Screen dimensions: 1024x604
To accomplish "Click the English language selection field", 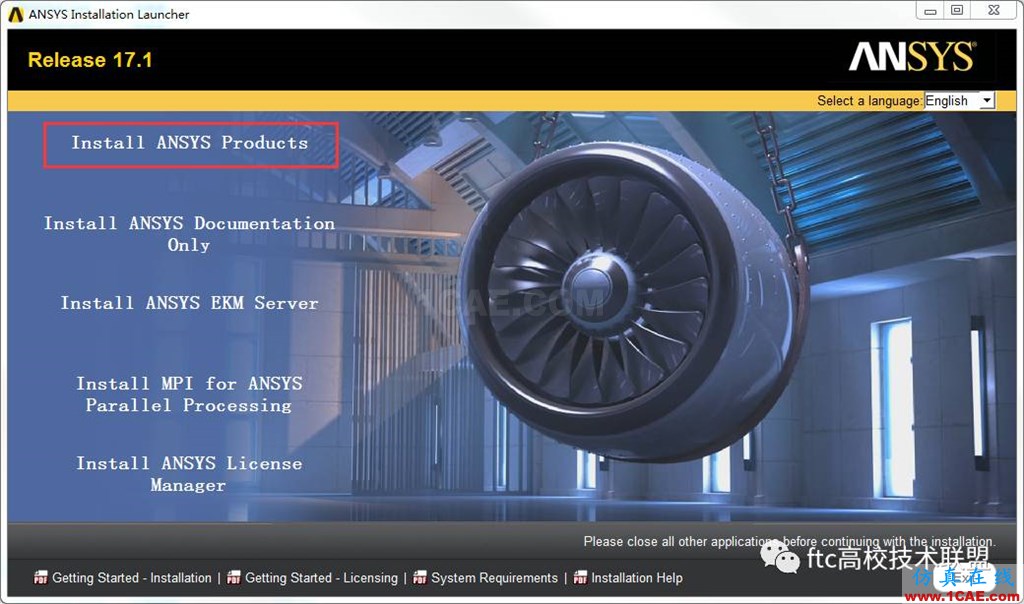I will [x=959, y=101].
